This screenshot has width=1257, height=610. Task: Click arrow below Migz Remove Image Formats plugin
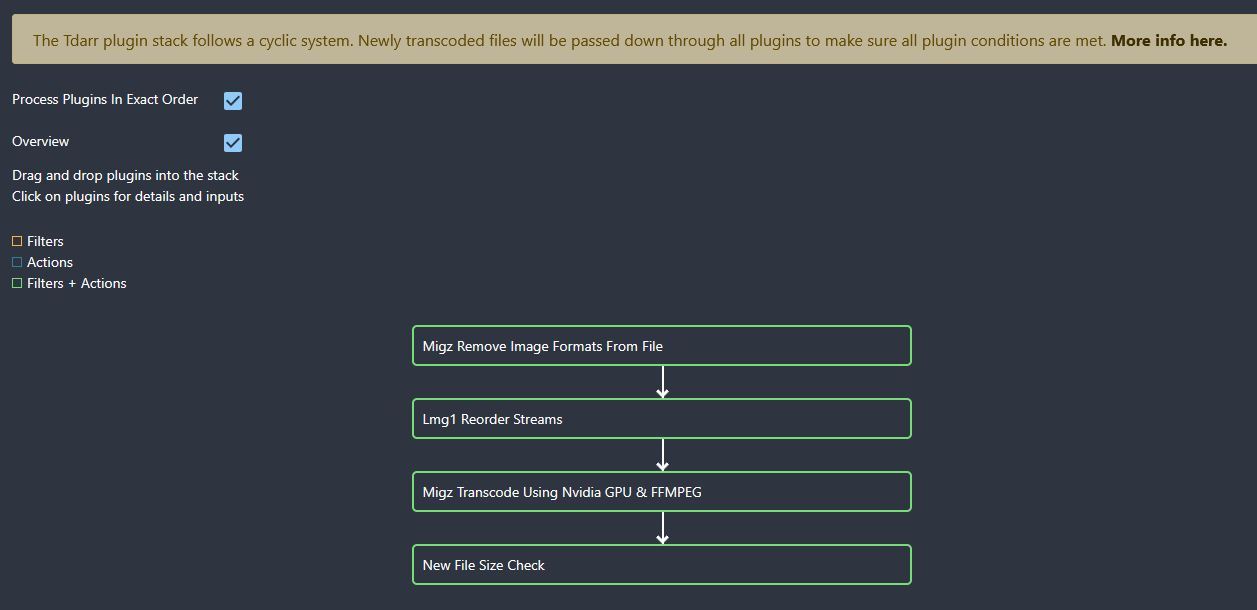(x=662, y=382)
